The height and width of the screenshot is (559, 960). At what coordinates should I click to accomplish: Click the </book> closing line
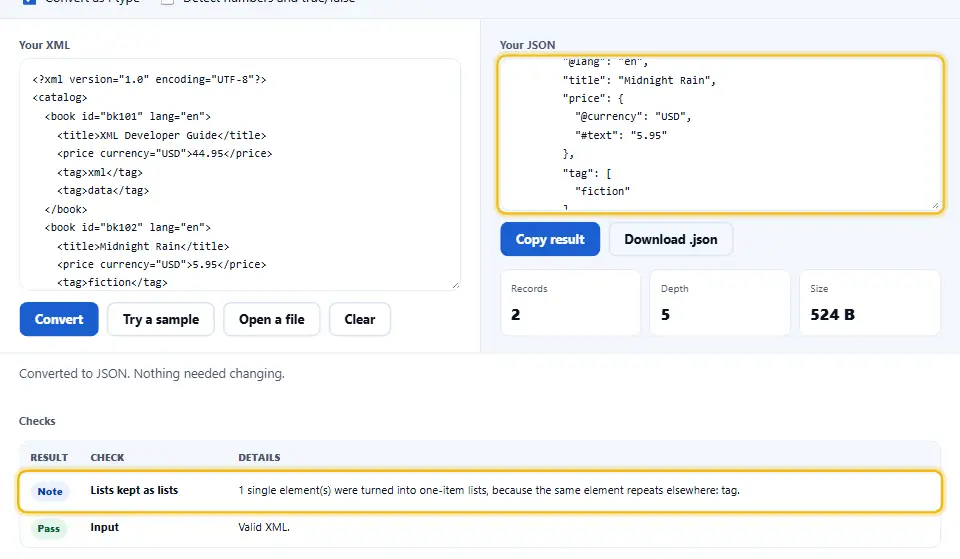(x=66, y=209)
